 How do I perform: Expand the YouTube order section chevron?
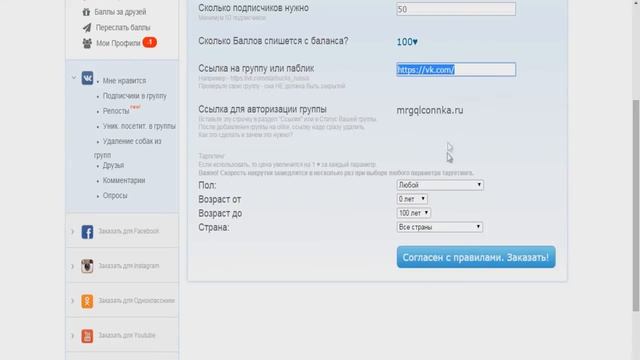73,336
